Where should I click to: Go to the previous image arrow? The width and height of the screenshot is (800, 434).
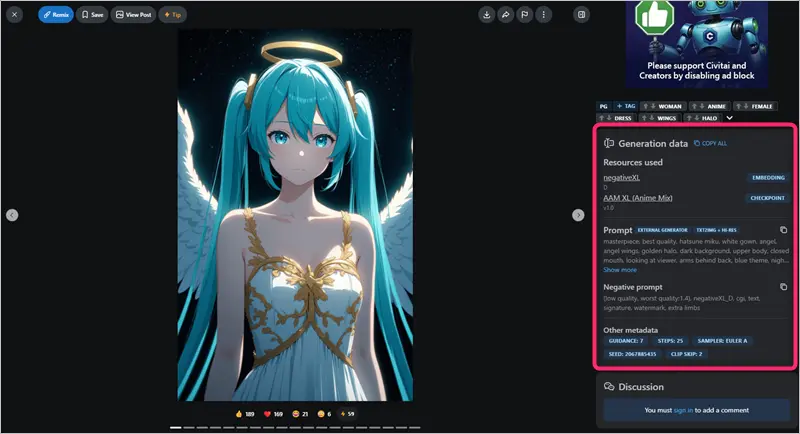pos(12,215)
